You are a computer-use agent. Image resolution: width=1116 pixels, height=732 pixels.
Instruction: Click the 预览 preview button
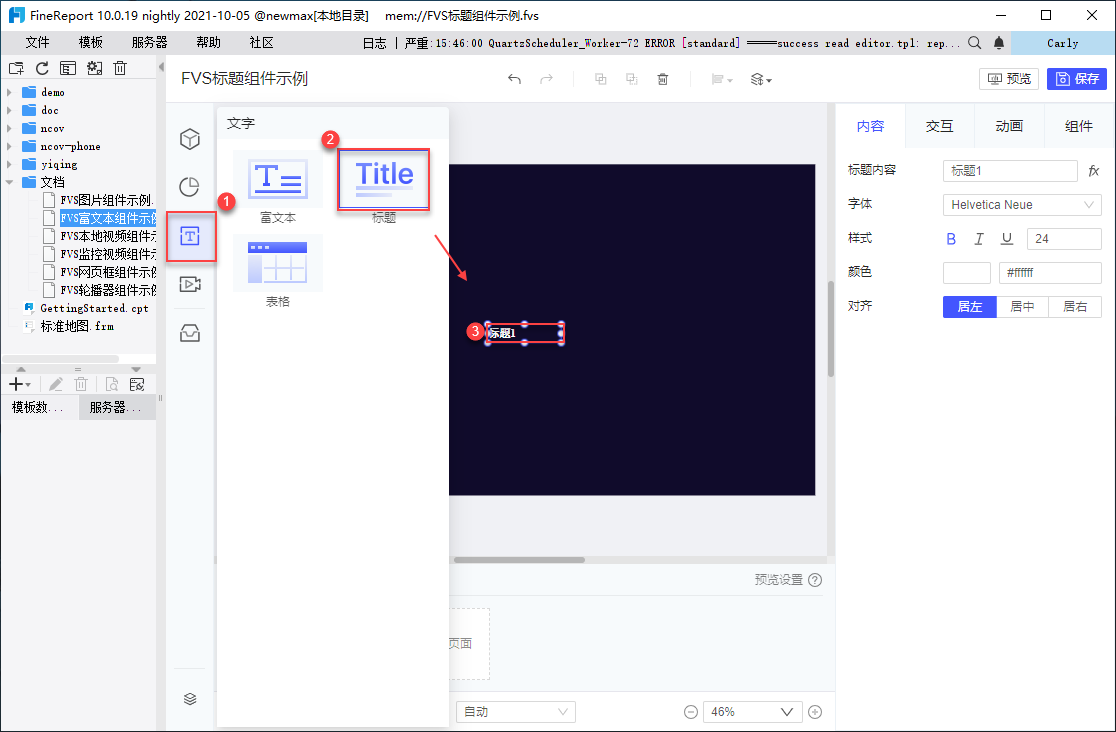pyautogui.click(x=1009, y=78)
